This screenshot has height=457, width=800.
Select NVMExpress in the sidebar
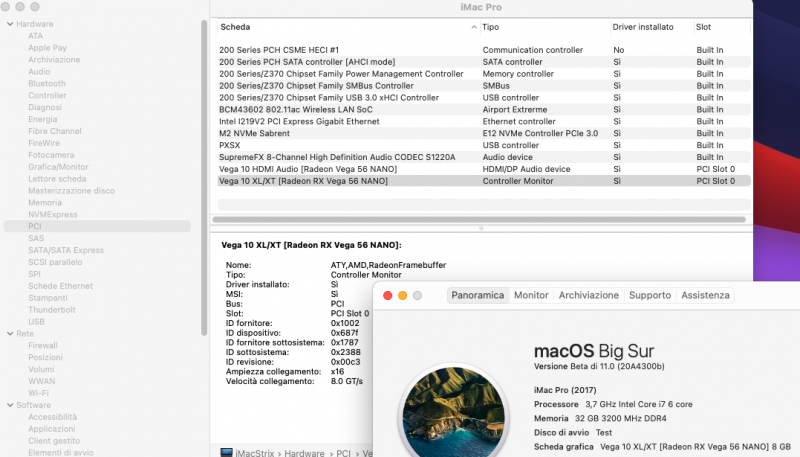click(x=53, y=215)
